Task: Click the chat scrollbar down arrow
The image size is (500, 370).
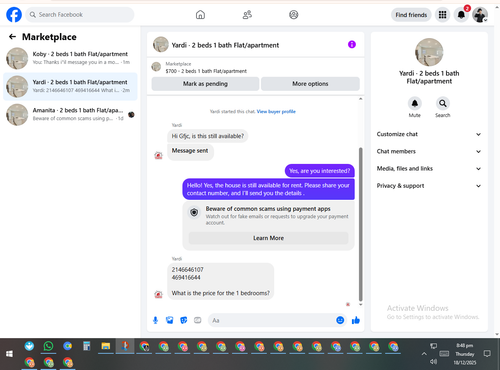Action: [x=360, y=304]
